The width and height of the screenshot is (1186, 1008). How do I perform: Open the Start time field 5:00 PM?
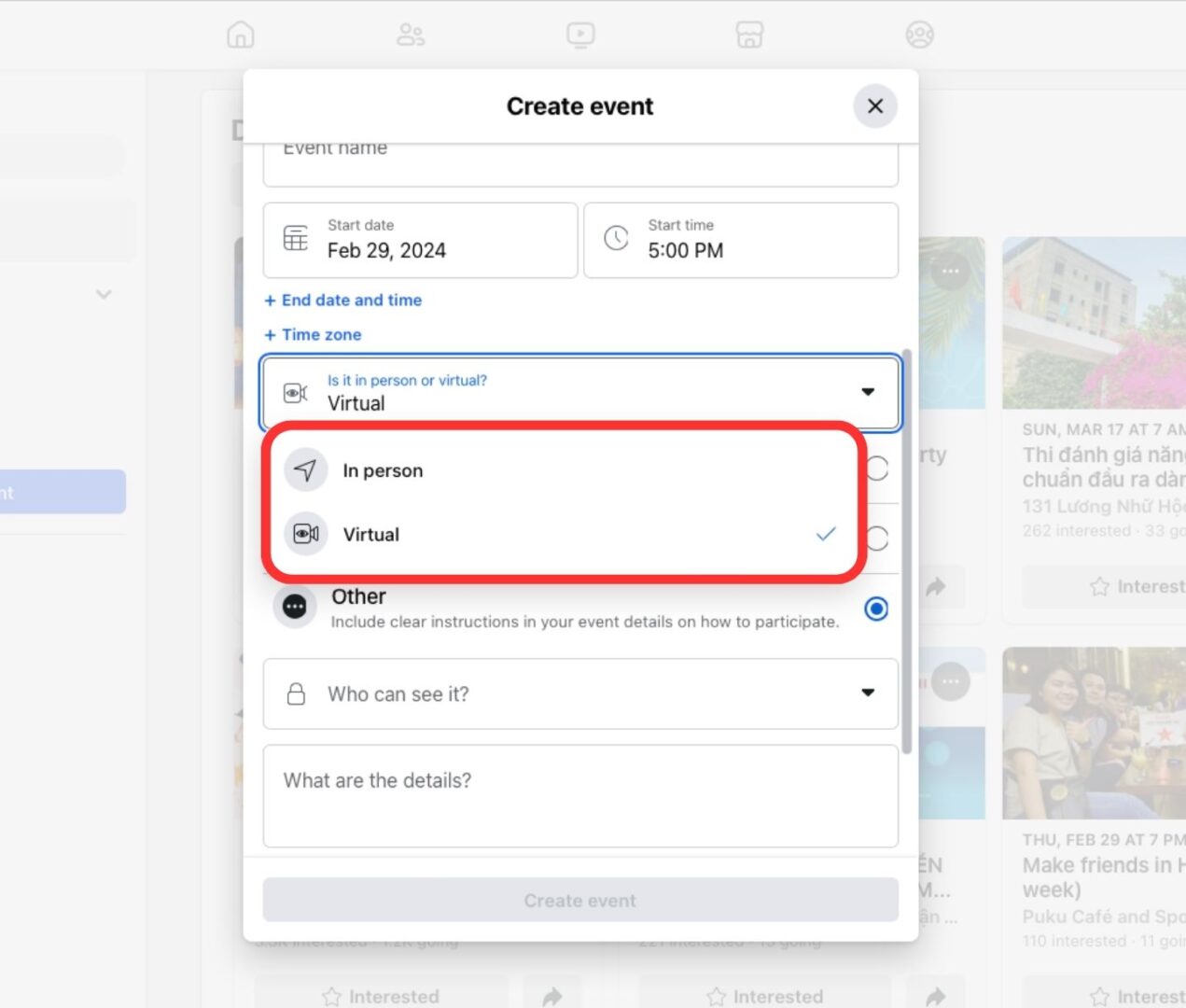pyautogui.click(x=741, y=240)
